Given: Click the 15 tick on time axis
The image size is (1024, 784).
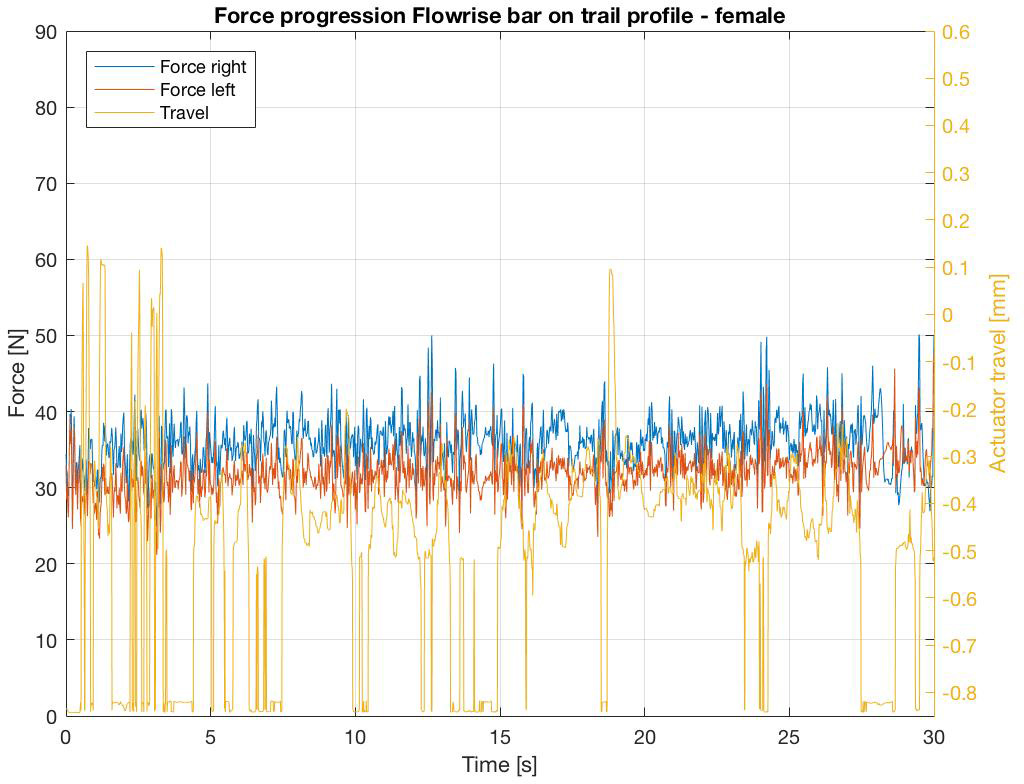Looking at the screenshot, I should (500, 737).
